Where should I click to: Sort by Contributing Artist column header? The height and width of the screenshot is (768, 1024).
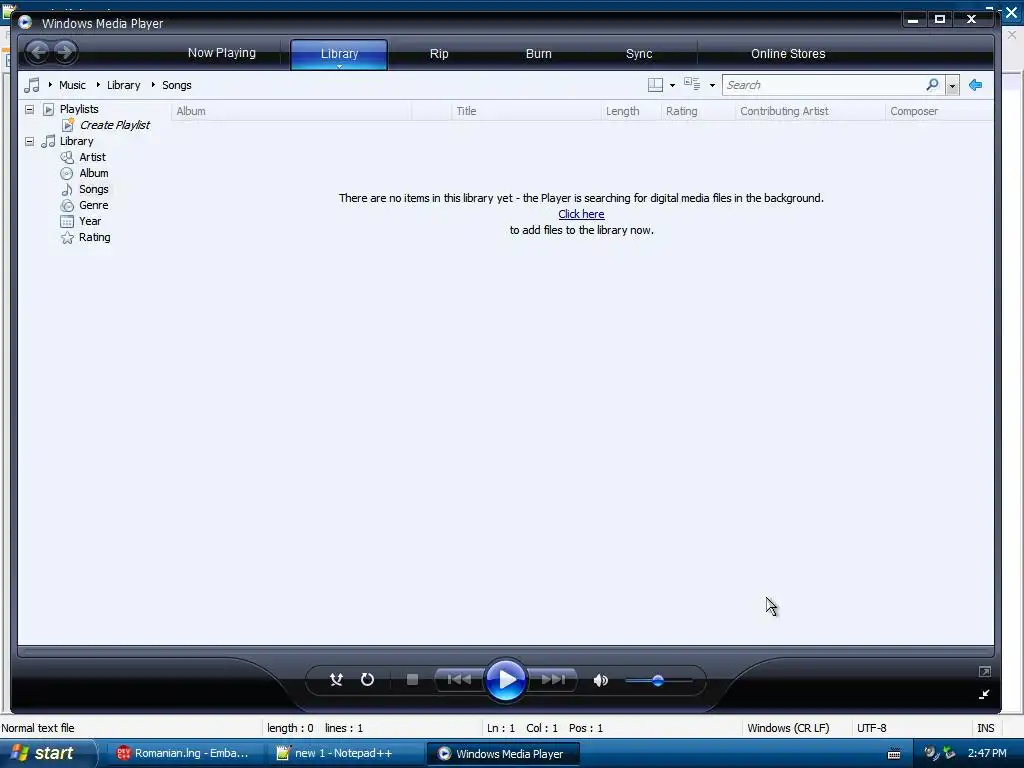point(810,111)
